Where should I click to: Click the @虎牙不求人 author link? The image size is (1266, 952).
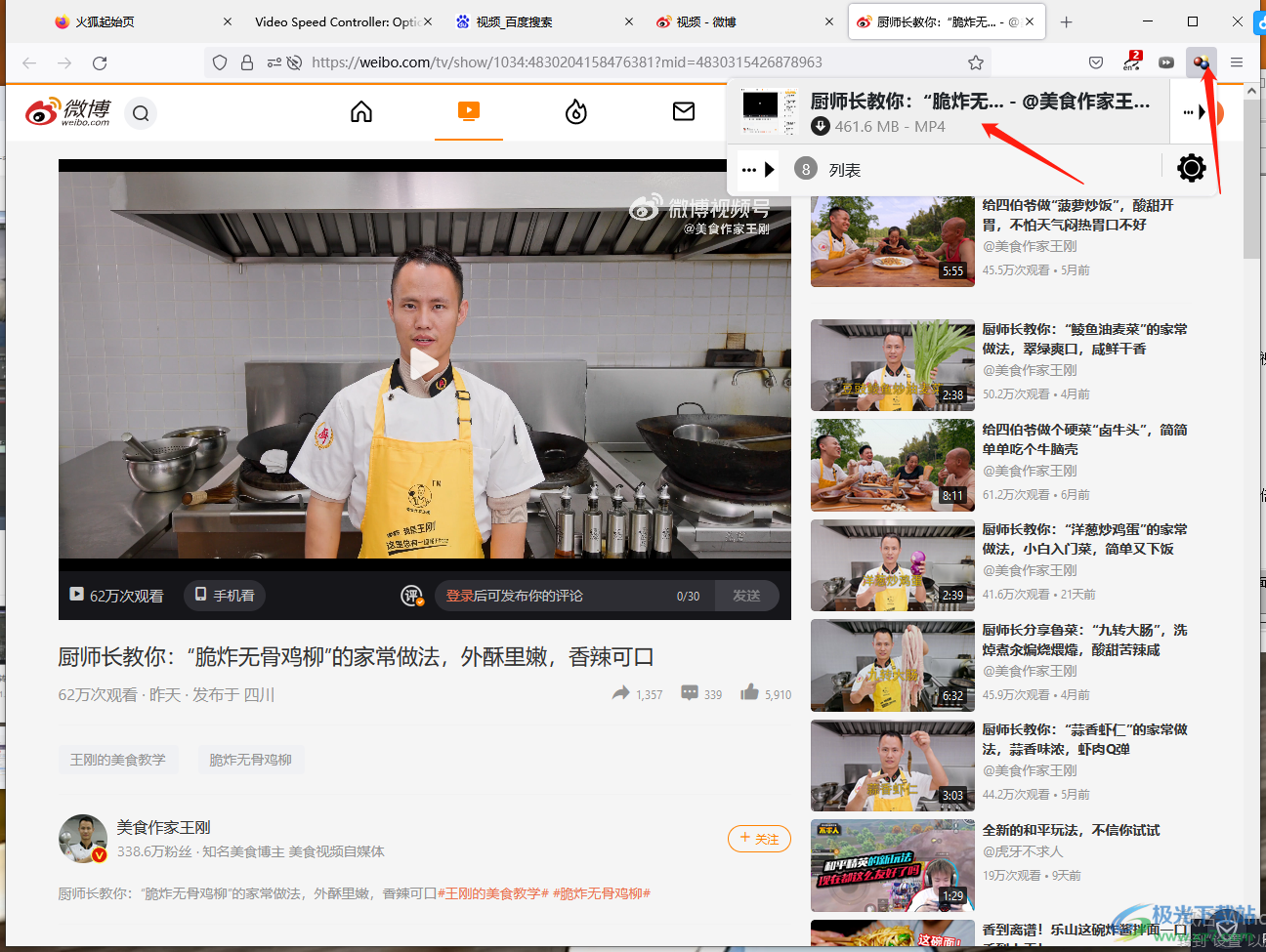1023,851
